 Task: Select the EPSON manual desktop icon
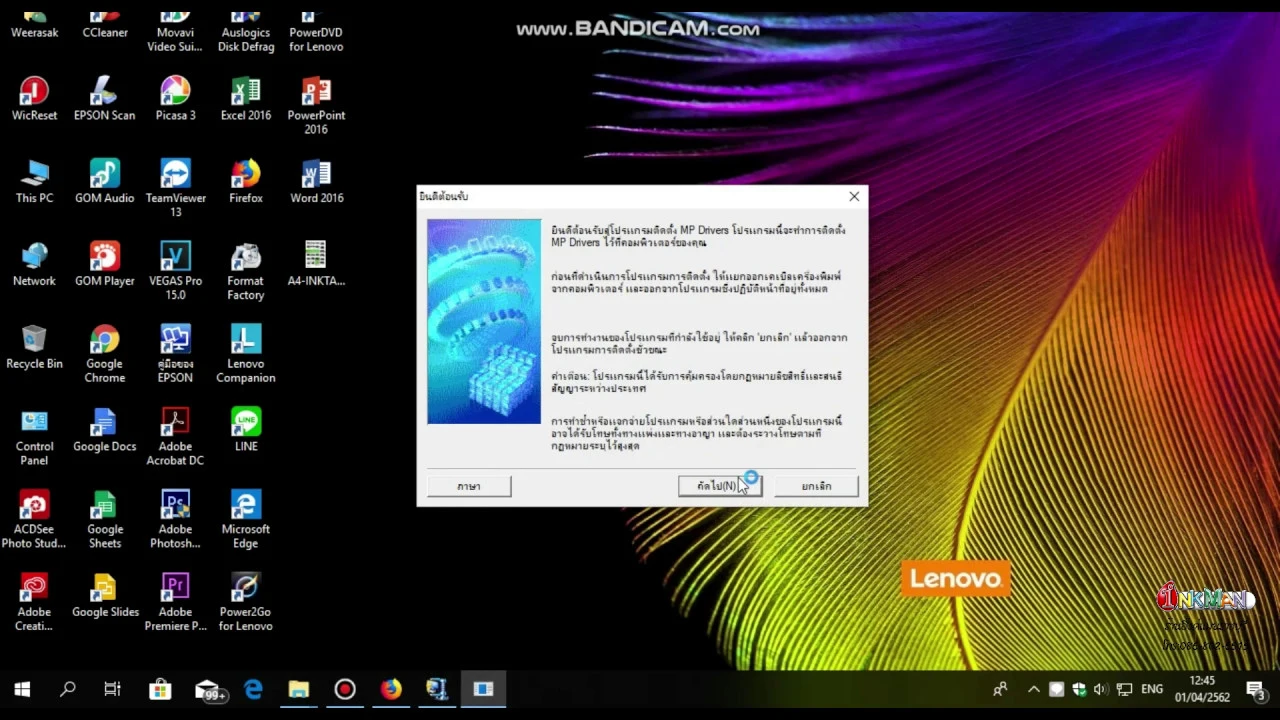coord(175,354)
